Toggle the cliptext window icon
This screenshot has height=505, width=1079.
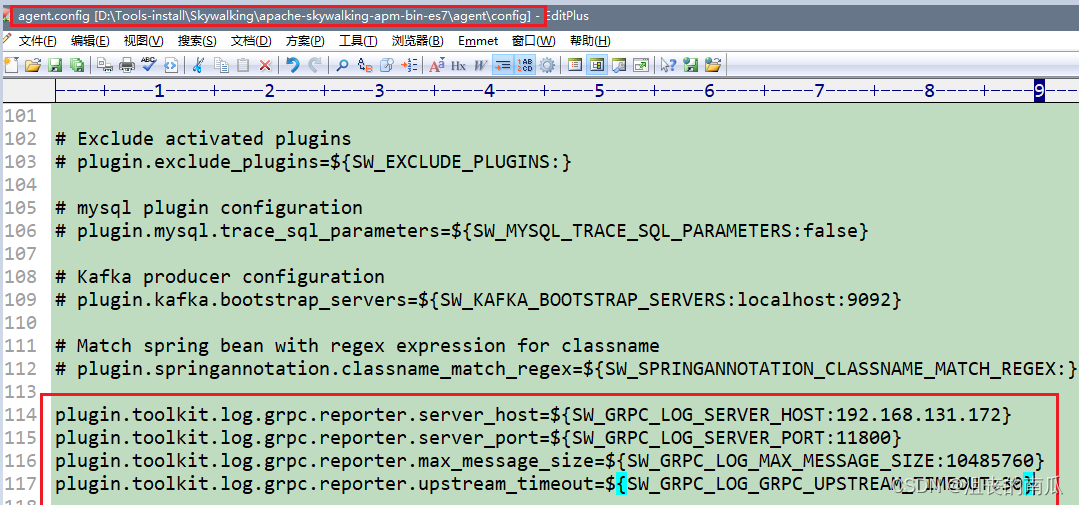point(575,65)
